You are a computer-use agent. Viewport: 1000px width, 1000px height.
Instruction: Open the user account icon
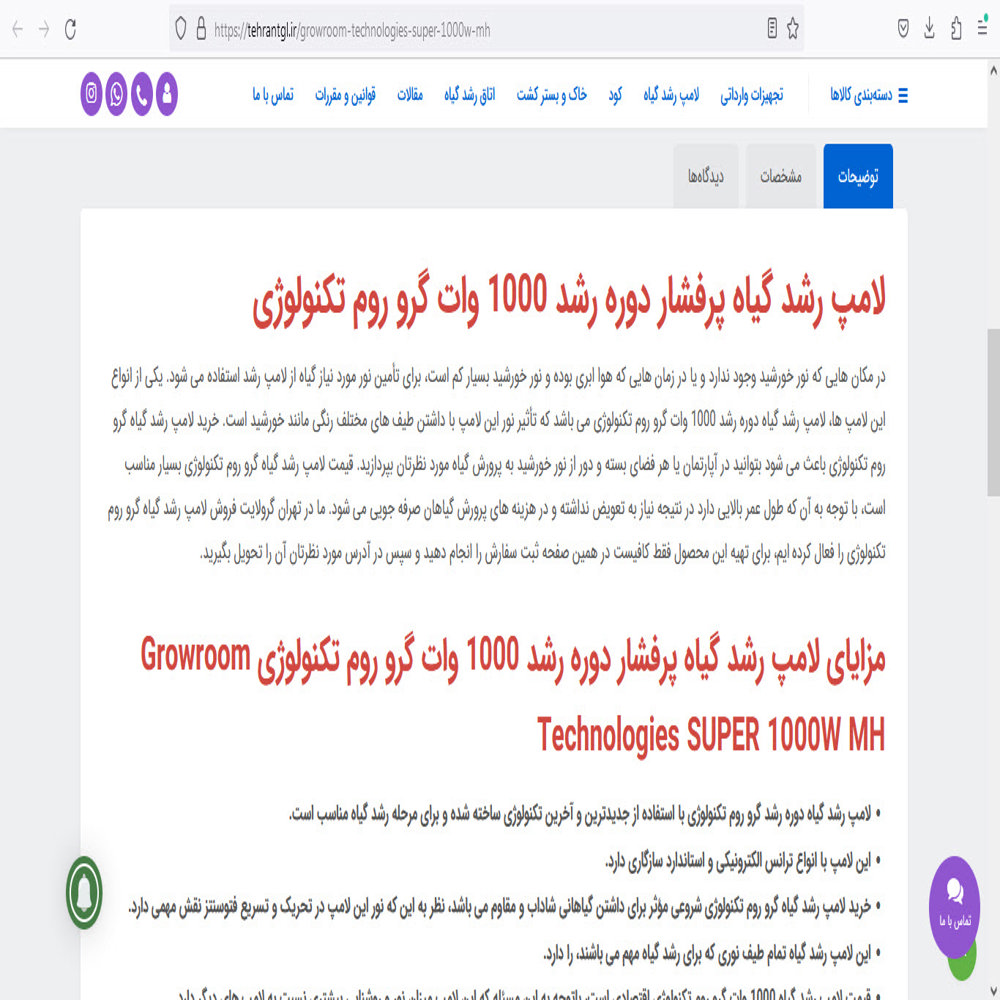pos(167,95)
